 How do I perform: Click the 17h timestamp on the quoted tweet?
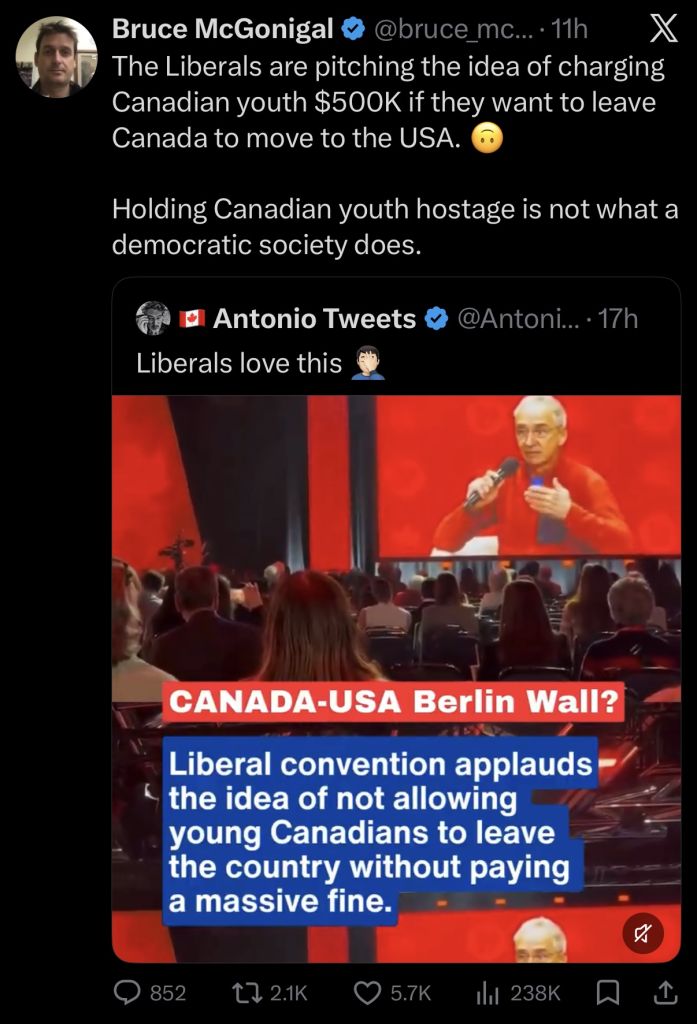point(618,319)
